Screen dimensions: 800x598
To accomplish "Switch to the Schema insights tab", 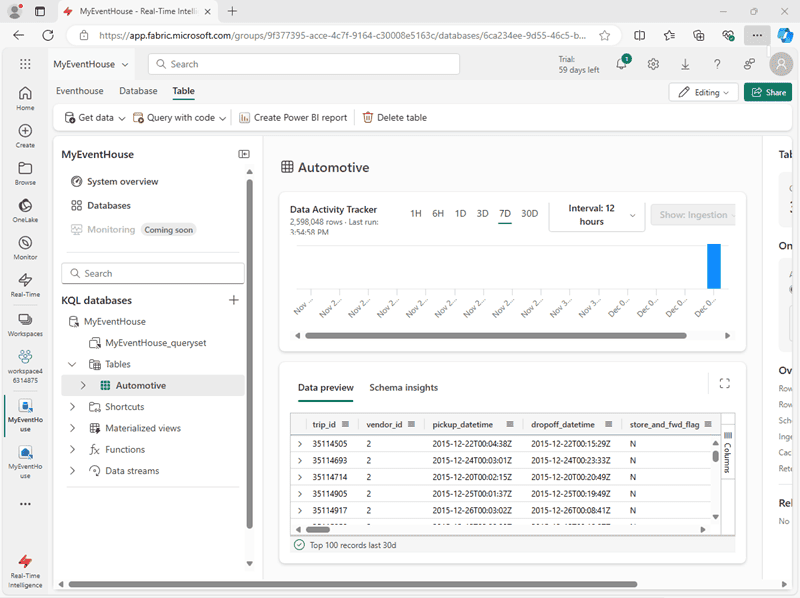I will click(x=403, y=387).
